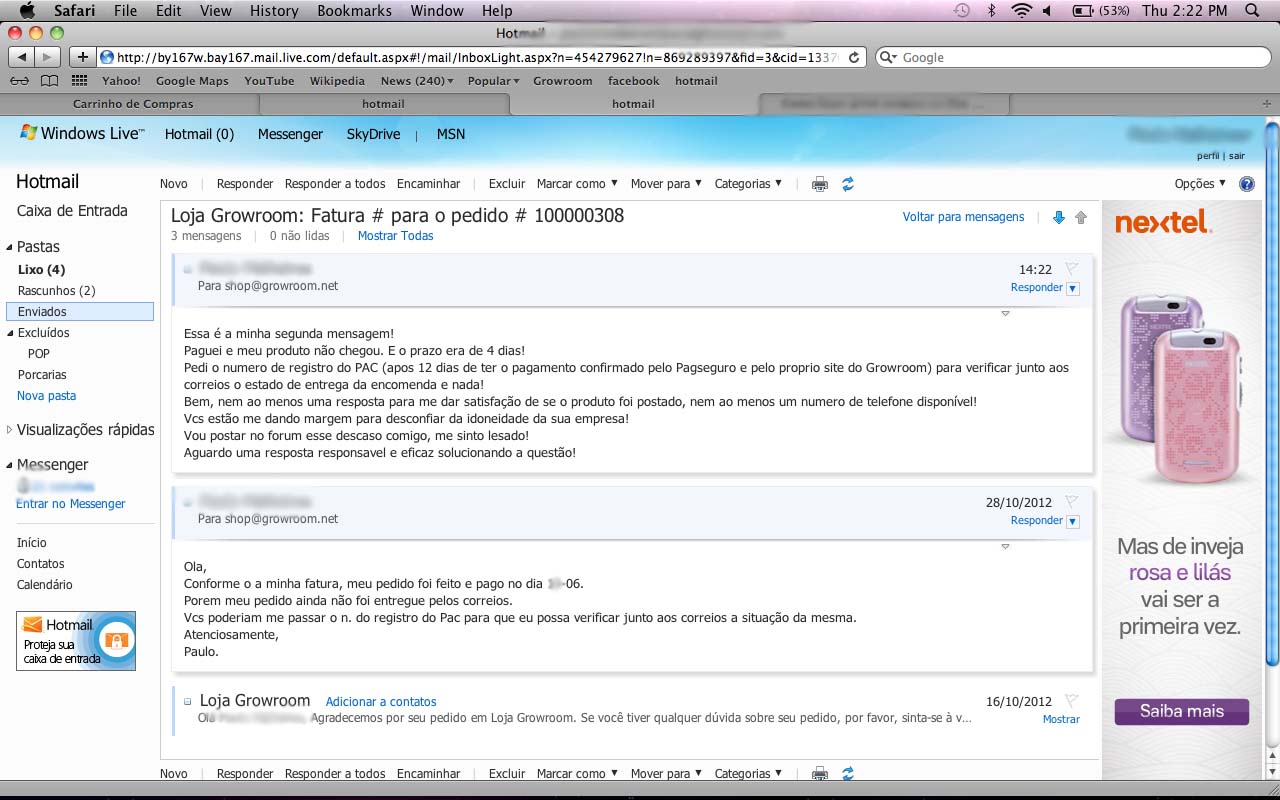Open the Messenger header link
The image size is (1280, 800).
(290, 134)
